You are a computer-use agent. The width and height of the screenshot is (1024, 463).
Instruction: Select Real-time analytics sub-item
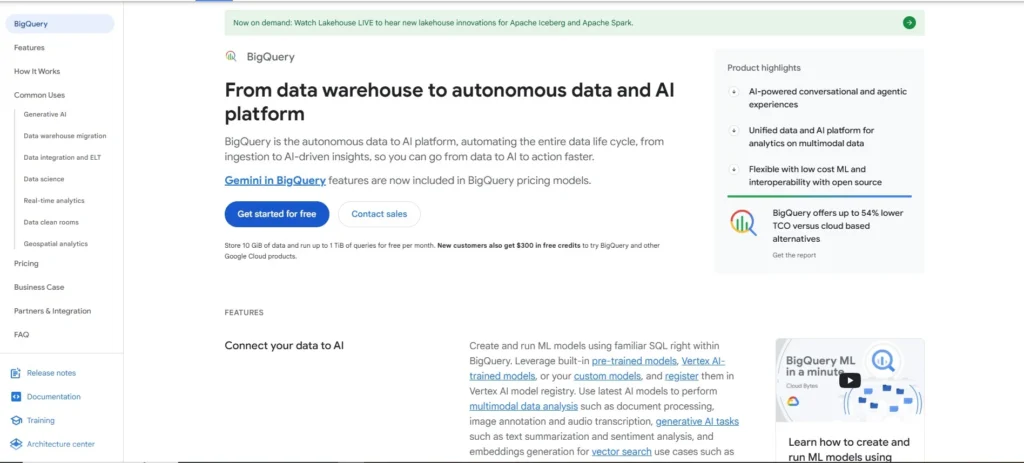54,200
